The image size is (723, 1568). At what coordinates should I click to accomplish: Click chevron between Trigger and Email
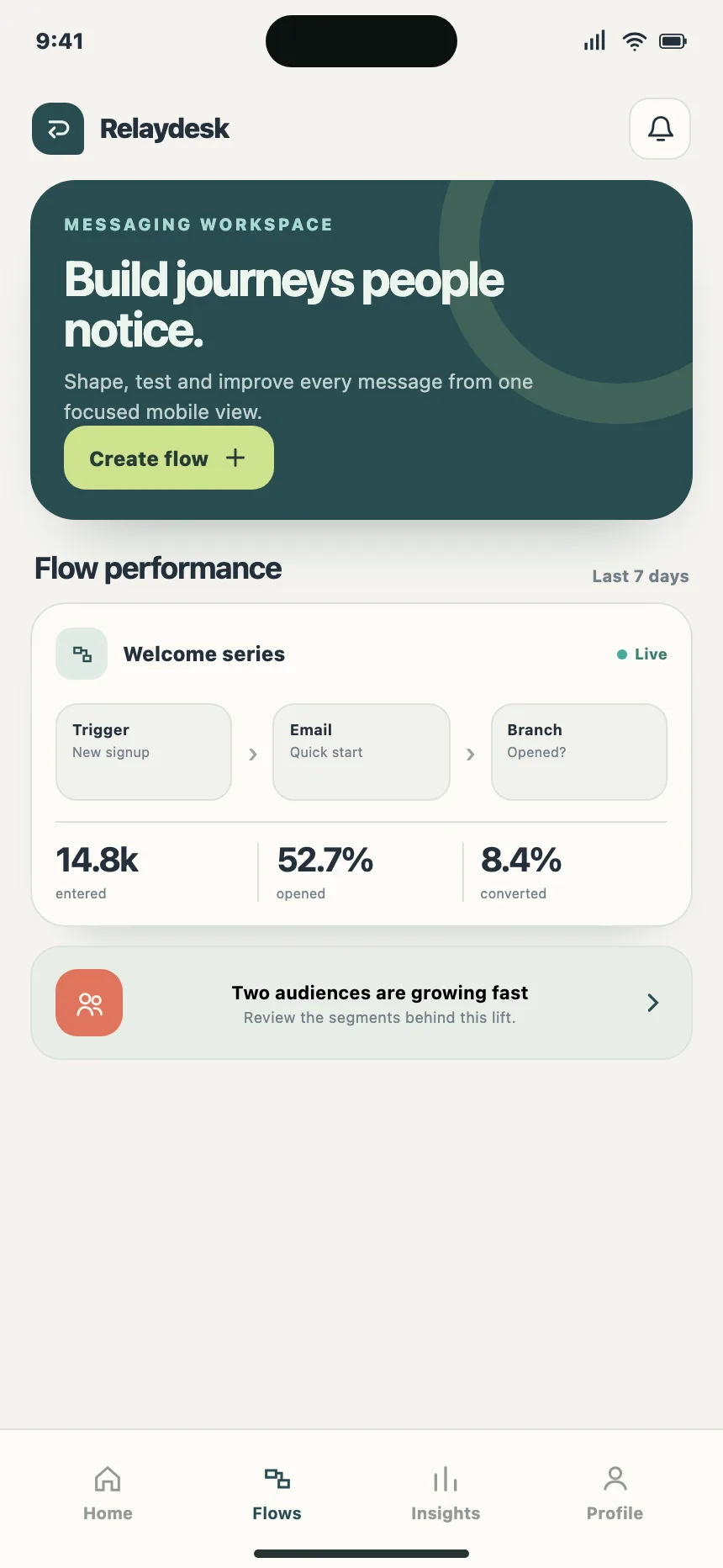click(x=252, y=755)
